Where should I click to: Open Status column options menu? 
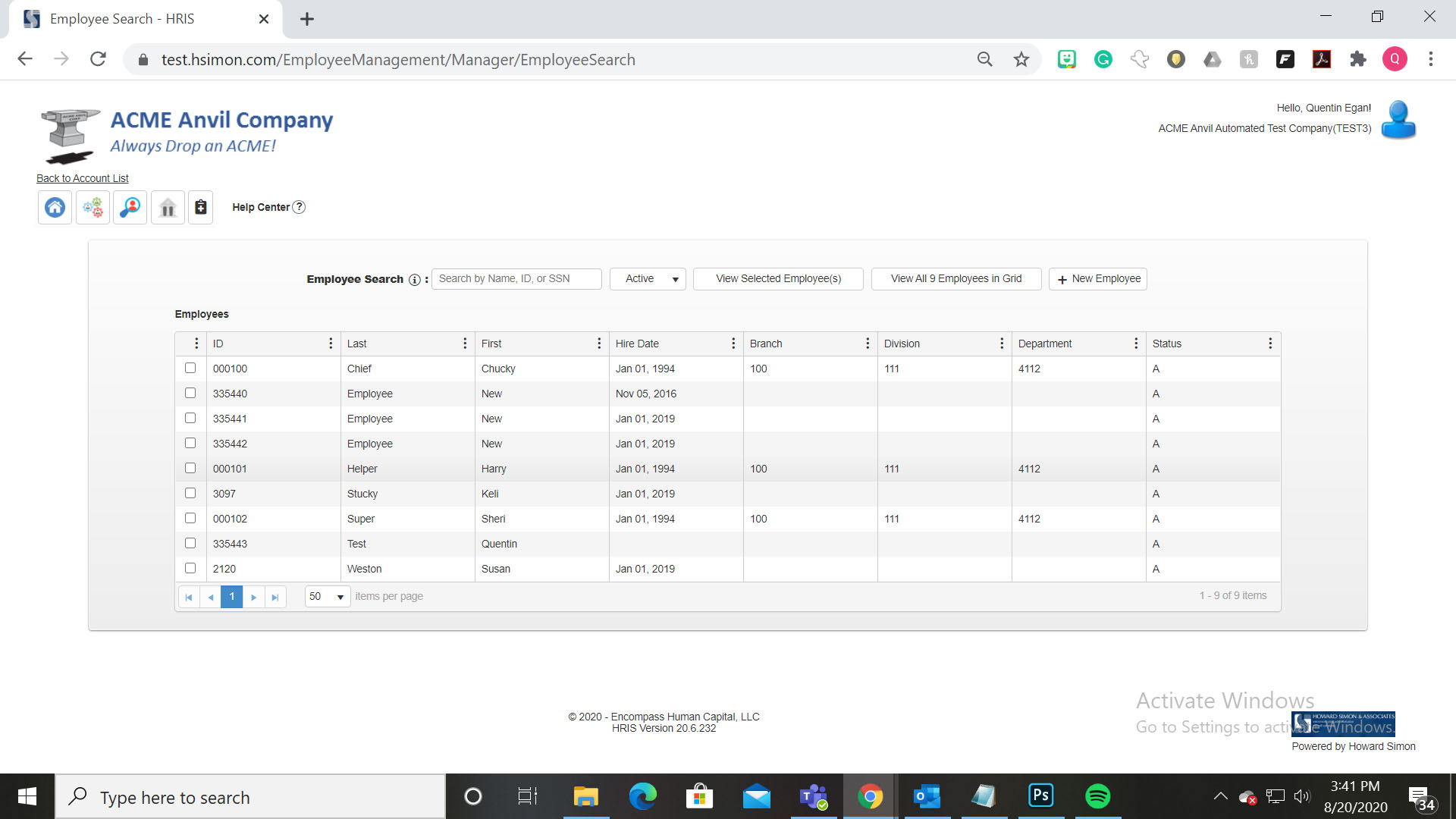[x=1270, y=344]
